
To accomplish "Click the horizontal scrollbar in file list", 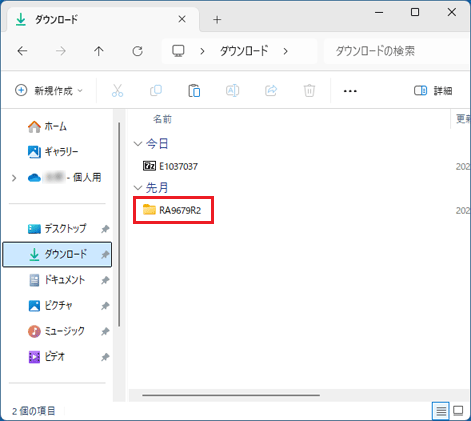I will pyautogui.click(x=231, y=395).
